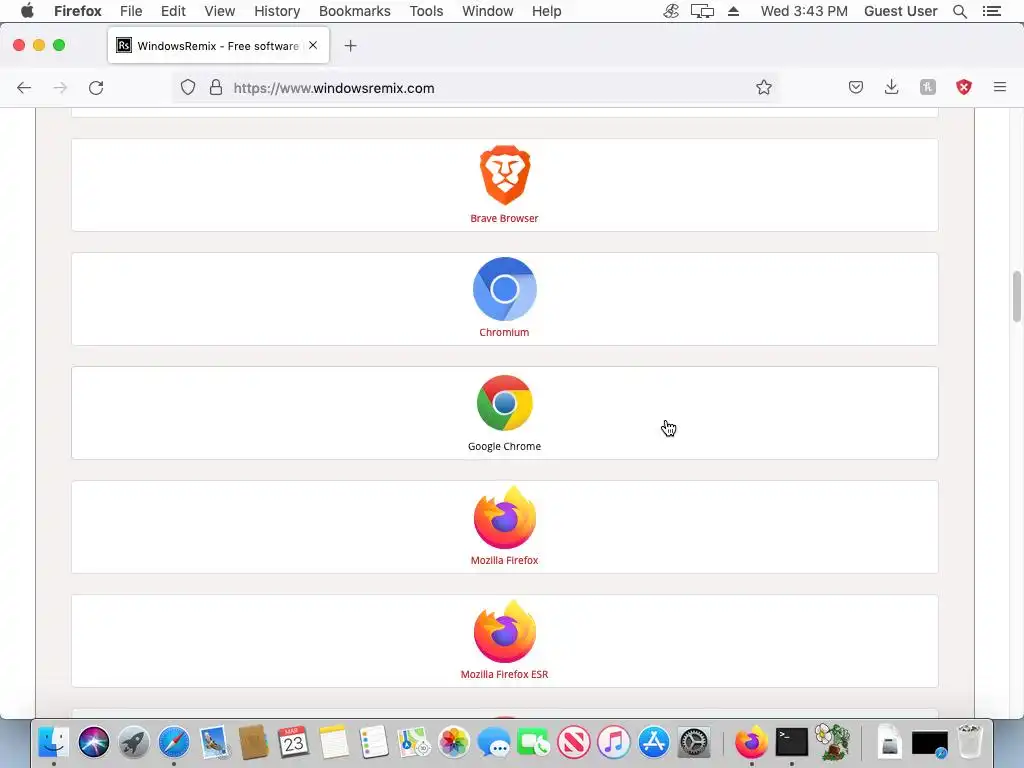This screenshot has height=768, width=1024.
Task: Open the Brave Browser lion icon
Action: (x=504, y=175)
